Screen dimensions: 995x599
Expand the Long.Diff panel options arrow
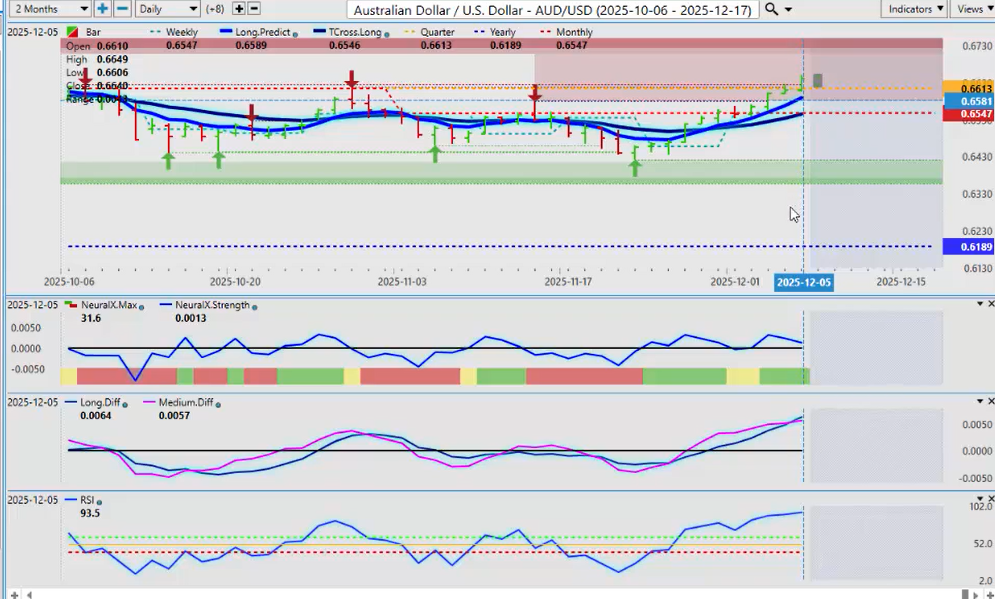[x=978, y=401]
